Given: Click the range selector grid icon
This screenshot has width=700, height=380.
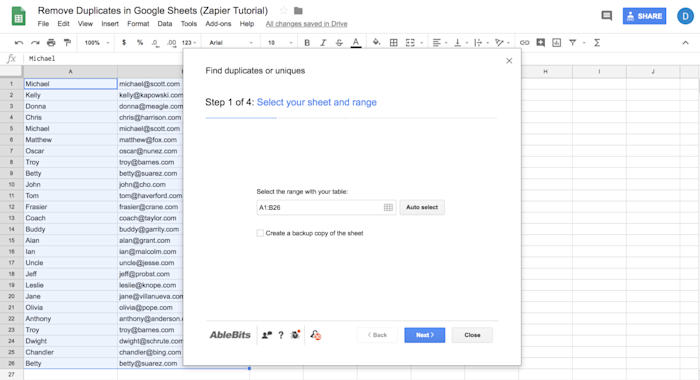Looking at the screenshot, I should (x=388, y=208).
